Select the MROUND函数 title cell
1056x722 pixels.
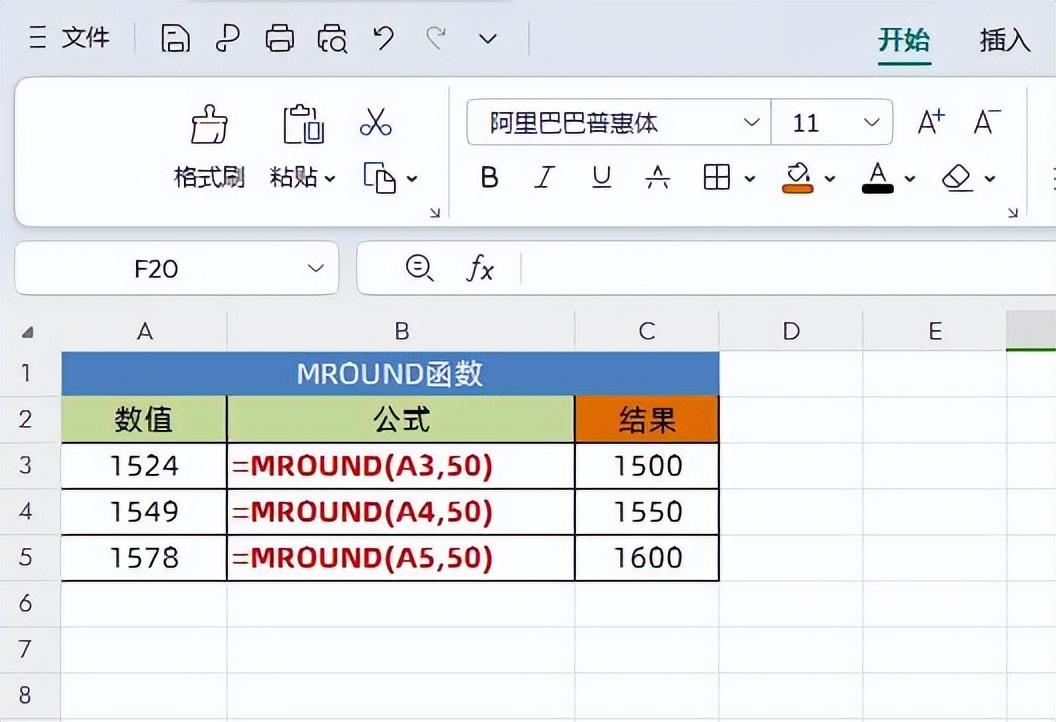[x=390, y=373]
